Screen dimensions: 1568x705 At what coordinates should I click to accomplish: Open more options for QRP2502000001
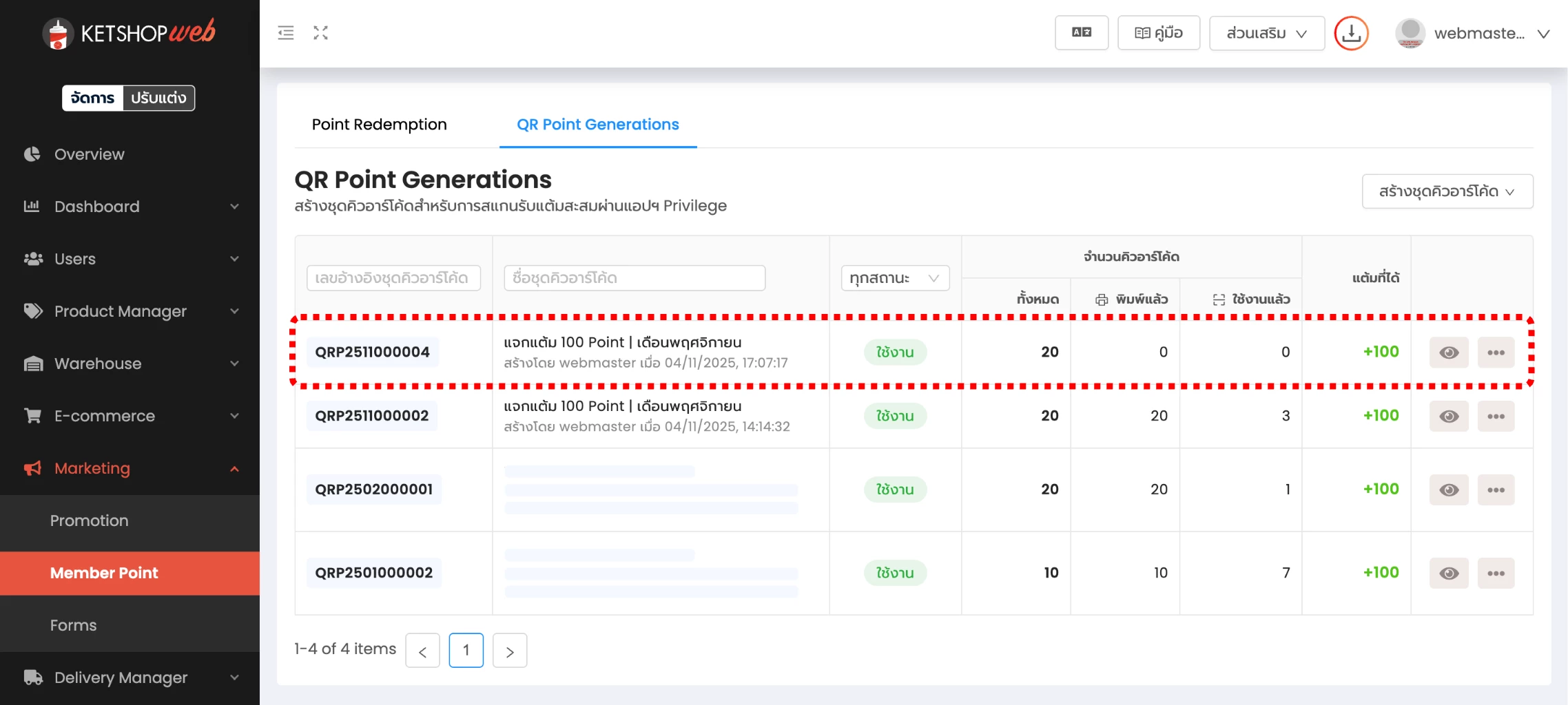[x=1496, y=490]
